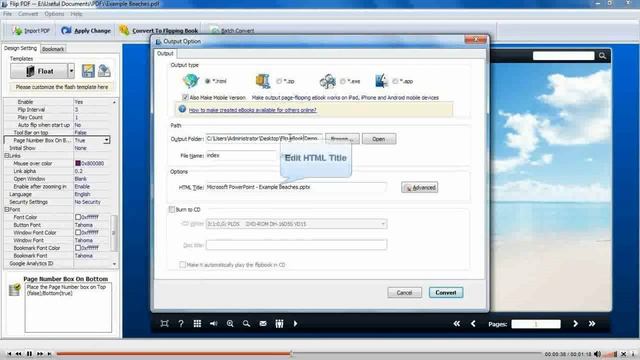Viewport: 640px width, 360px height.
Task: Click Cancel in Output Option dialog
Action: point(404,293)
